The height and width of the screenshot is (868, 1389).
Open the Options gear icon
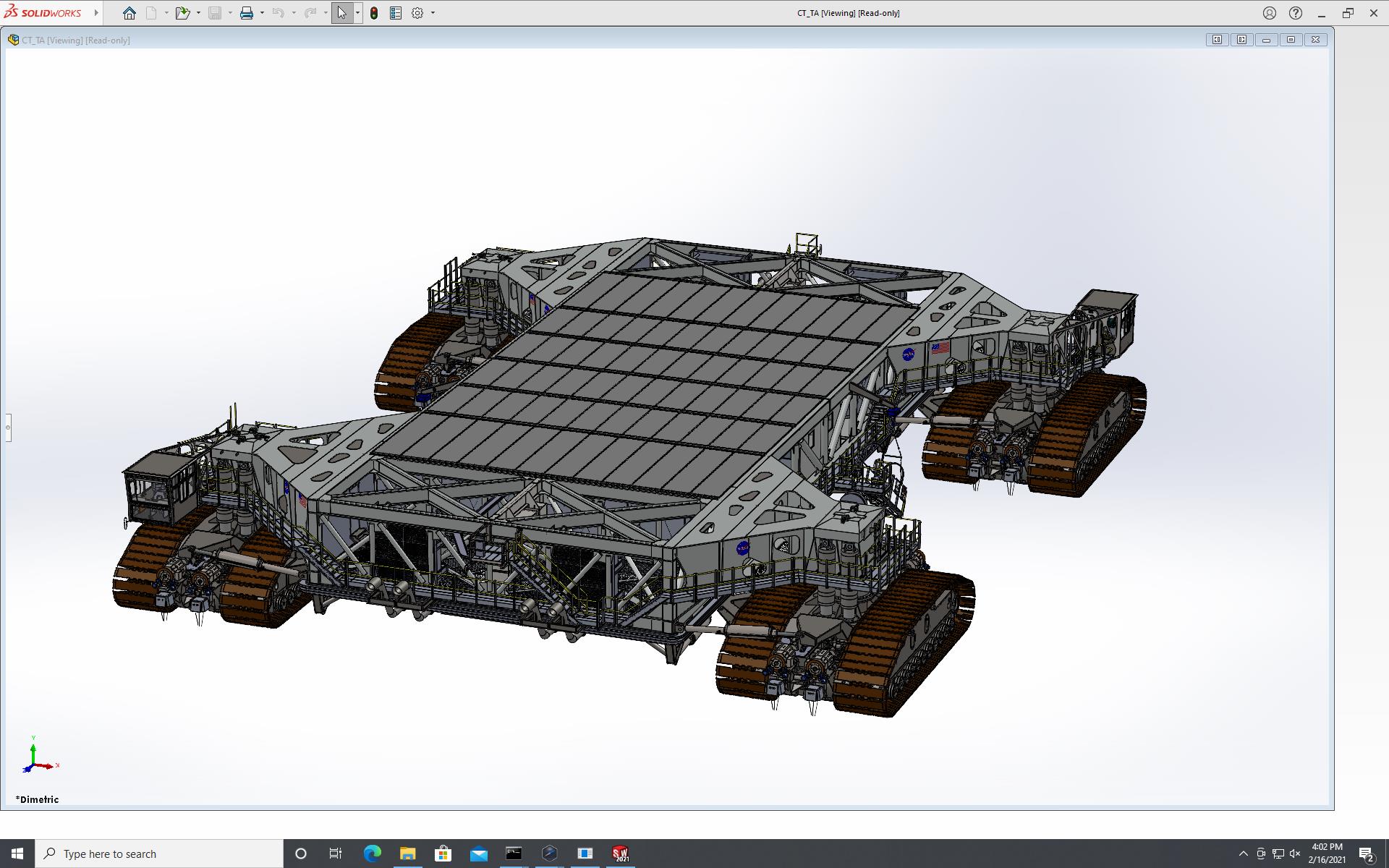(x=417, y=13)
